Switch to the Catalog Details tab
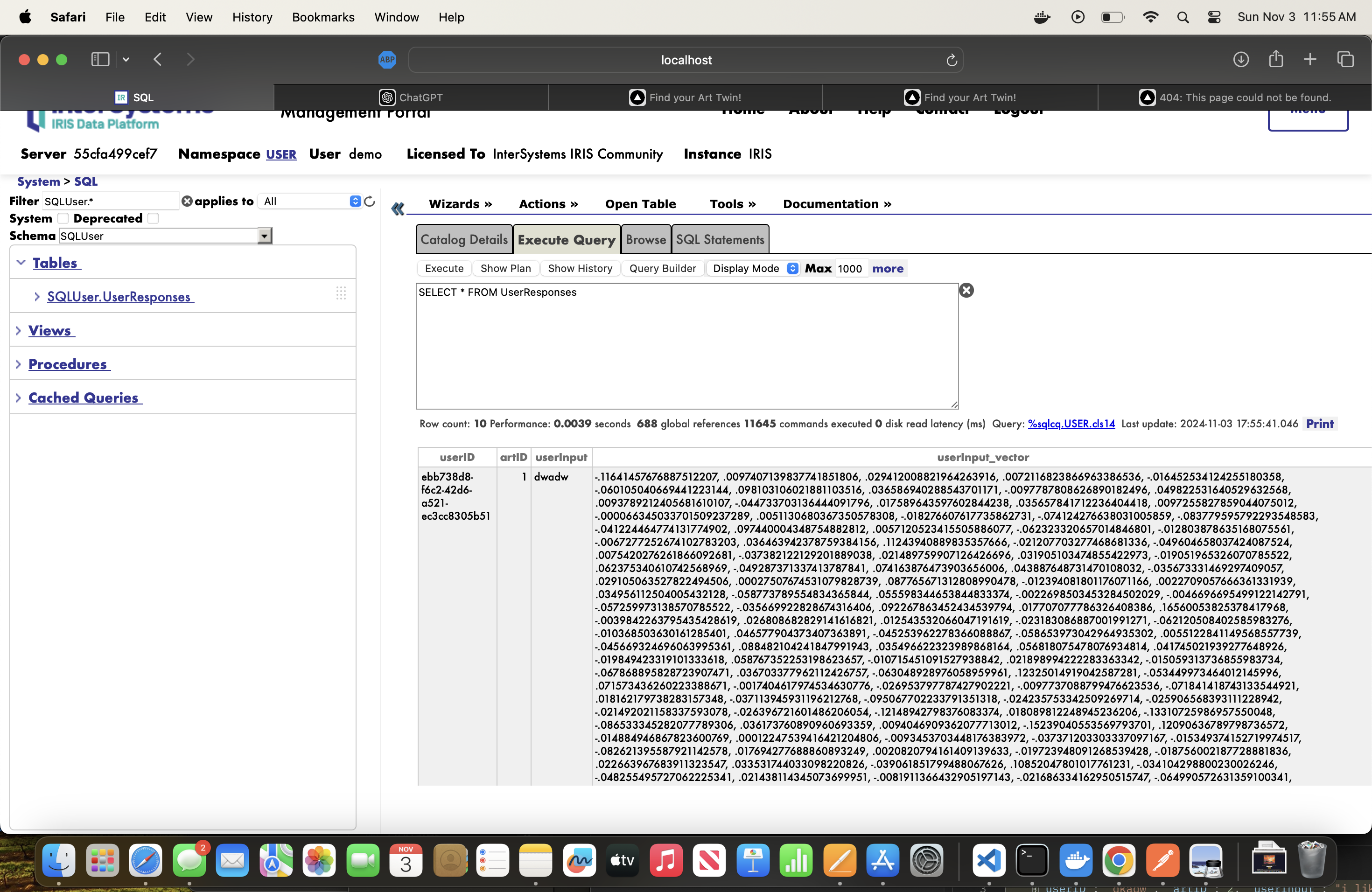Image resolution: width=1372 pixels, height=892 pixels. [x=463, y=240]
